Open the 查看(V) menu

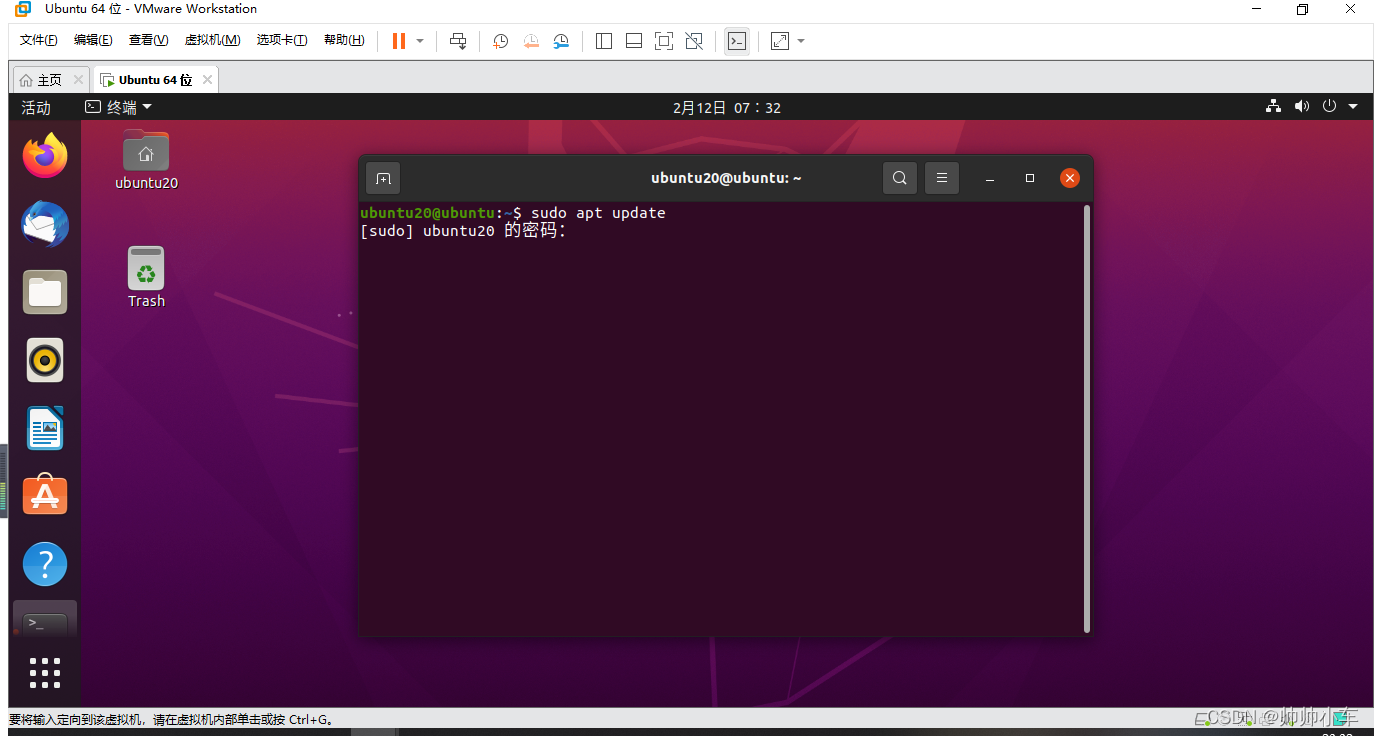pyautogui.click(x=148, y=40)
